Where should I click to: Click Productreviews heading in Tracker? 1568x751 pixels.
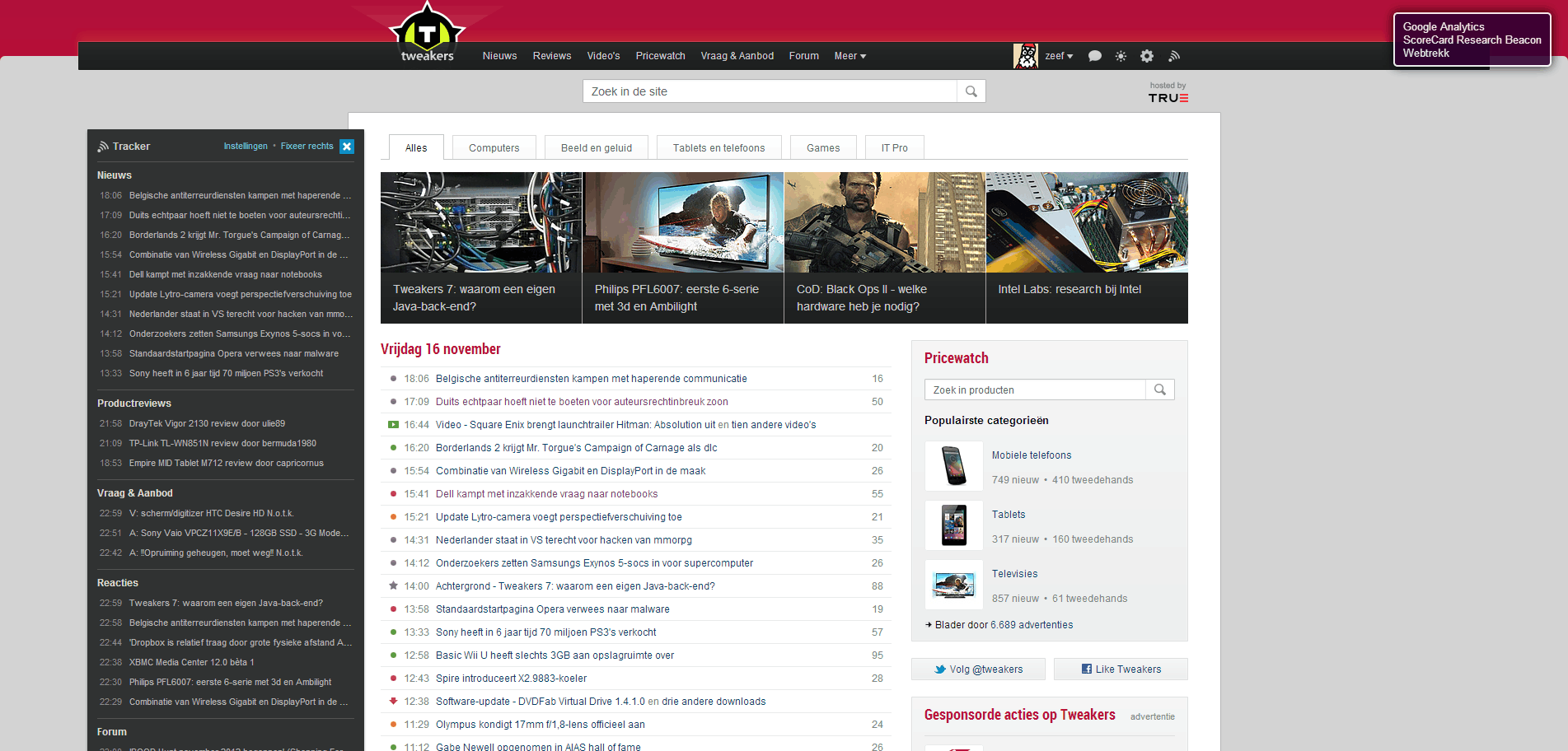tap(134, 403)
